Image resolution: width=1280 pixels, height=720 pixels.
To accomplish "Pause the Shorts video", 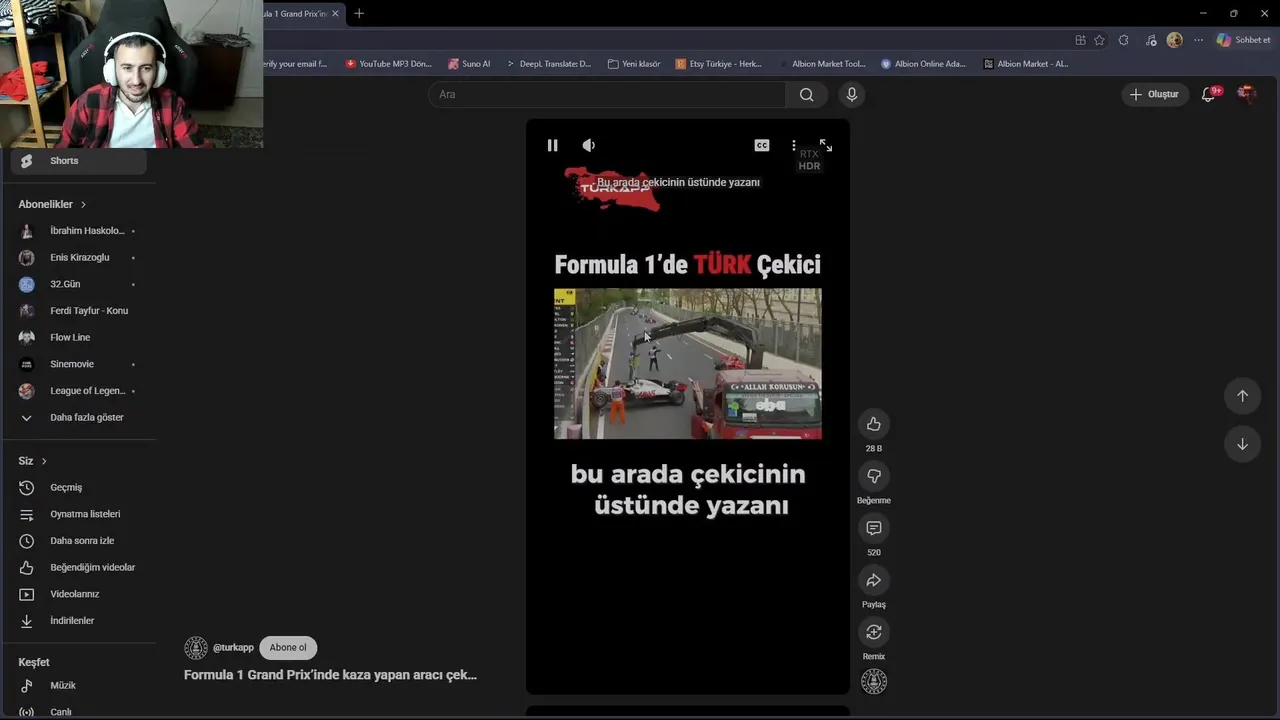I will [552, 145].
